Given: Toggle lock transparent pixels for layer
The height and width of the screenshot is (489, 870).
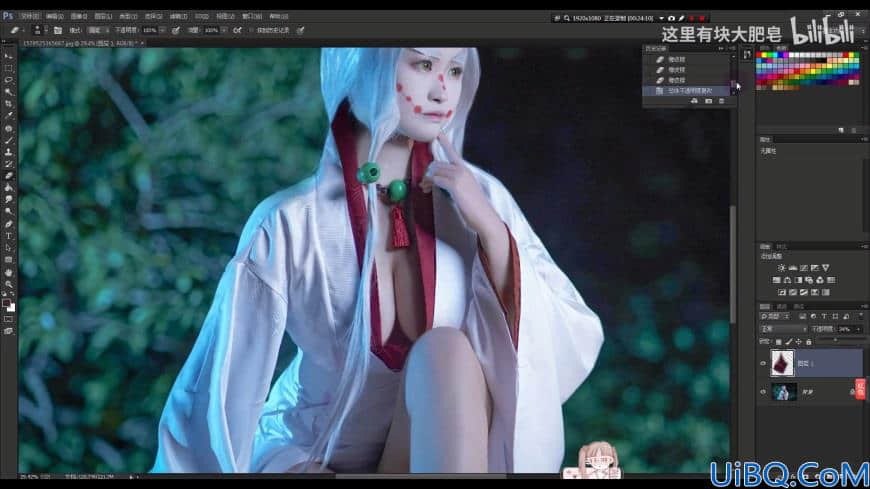Looking at the screenshot, I should coord(778,342).
